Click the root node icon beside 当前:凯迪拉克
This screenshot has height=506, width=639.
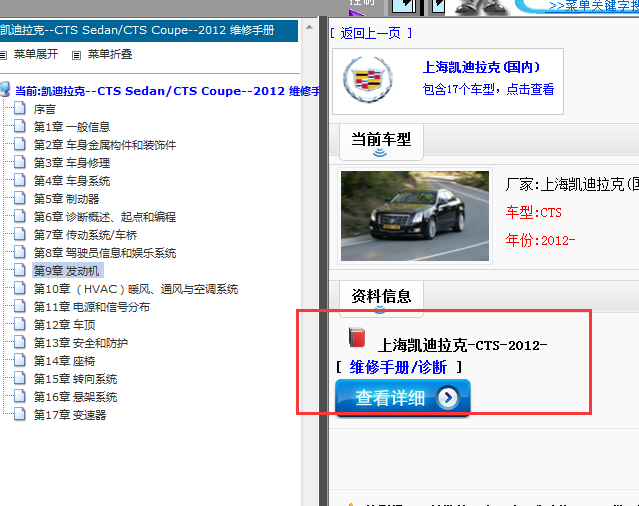[5, 89]
